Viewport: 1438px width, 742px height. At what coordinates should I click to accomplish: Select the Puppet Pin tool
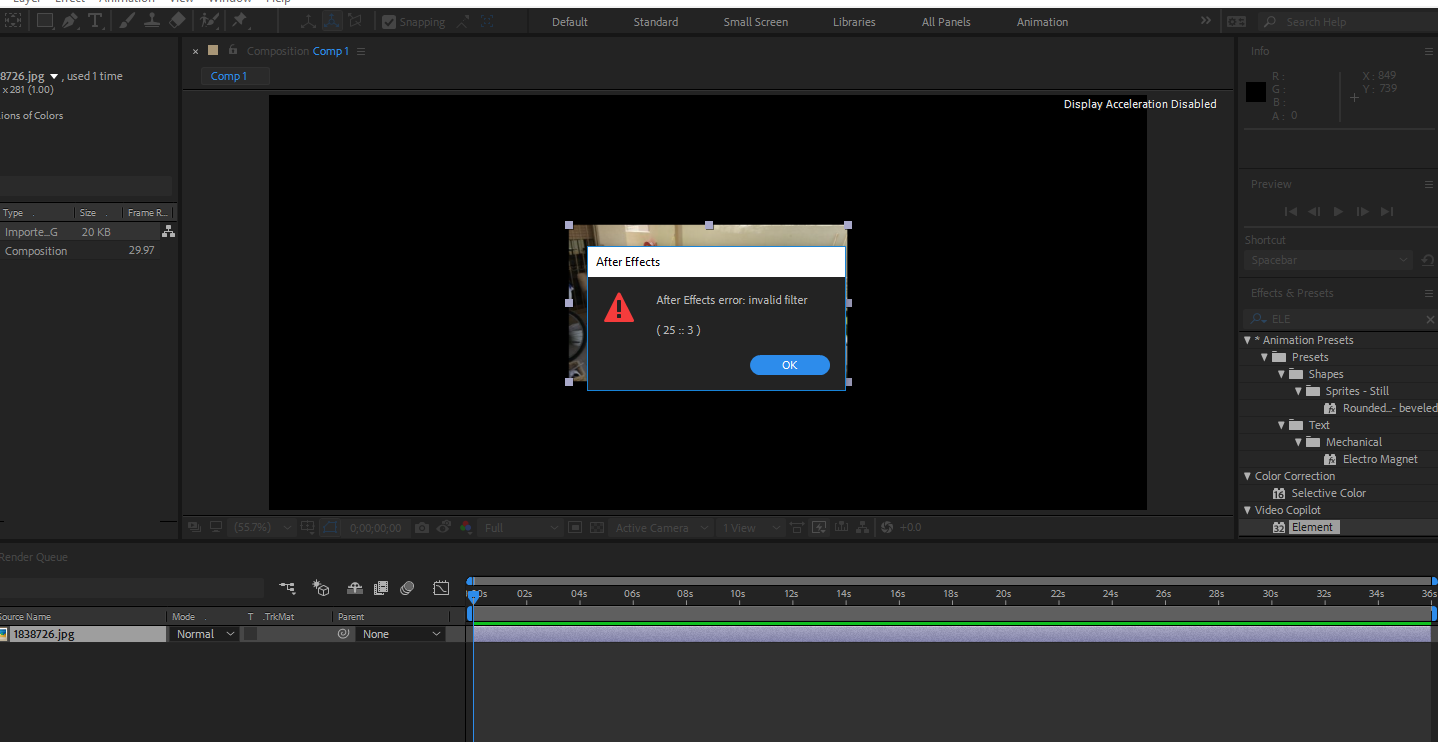click(241, 21)
